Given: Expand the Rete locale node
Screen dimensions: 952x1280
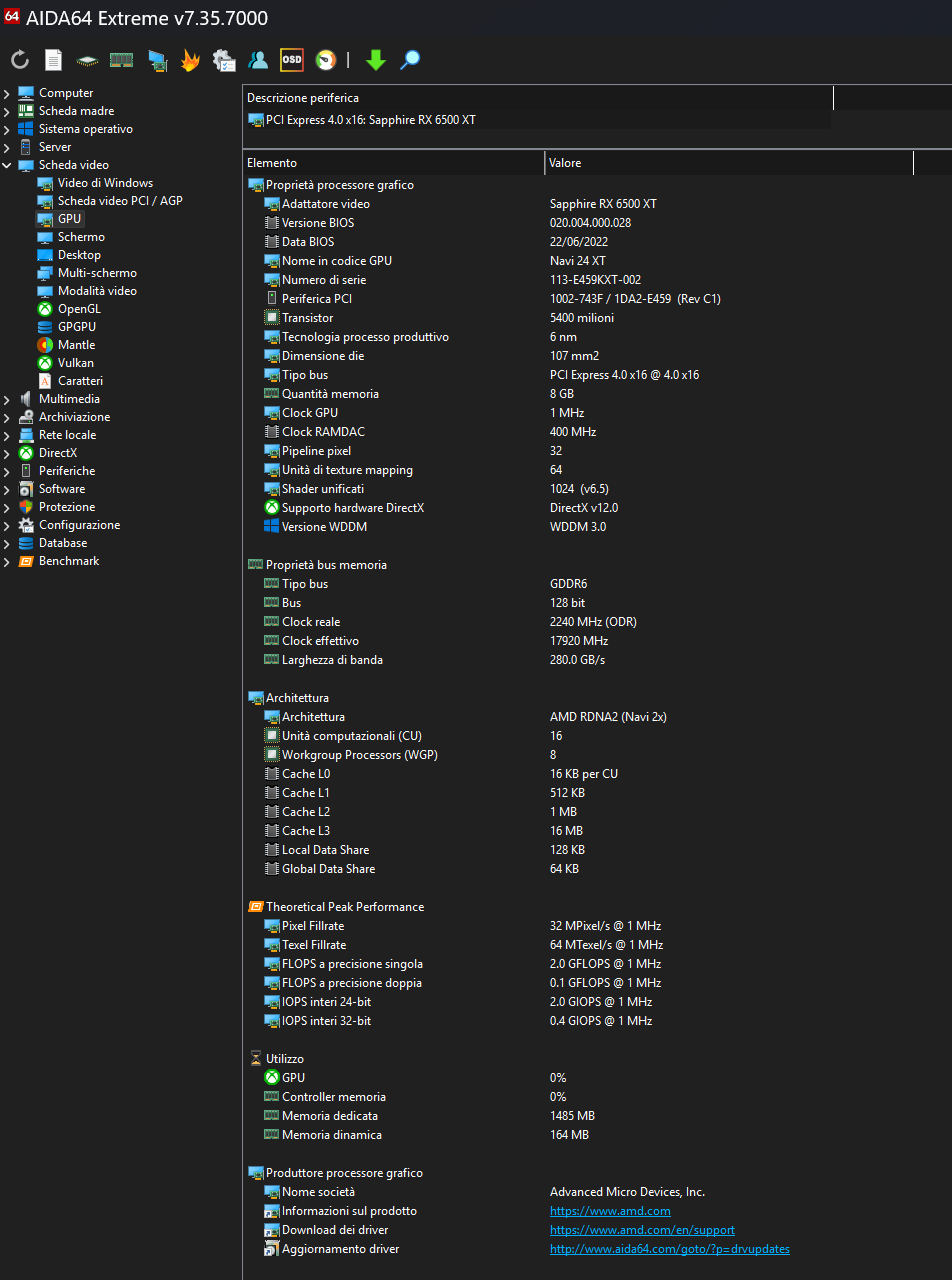Looking at the screenshot, I should point(7,435).
